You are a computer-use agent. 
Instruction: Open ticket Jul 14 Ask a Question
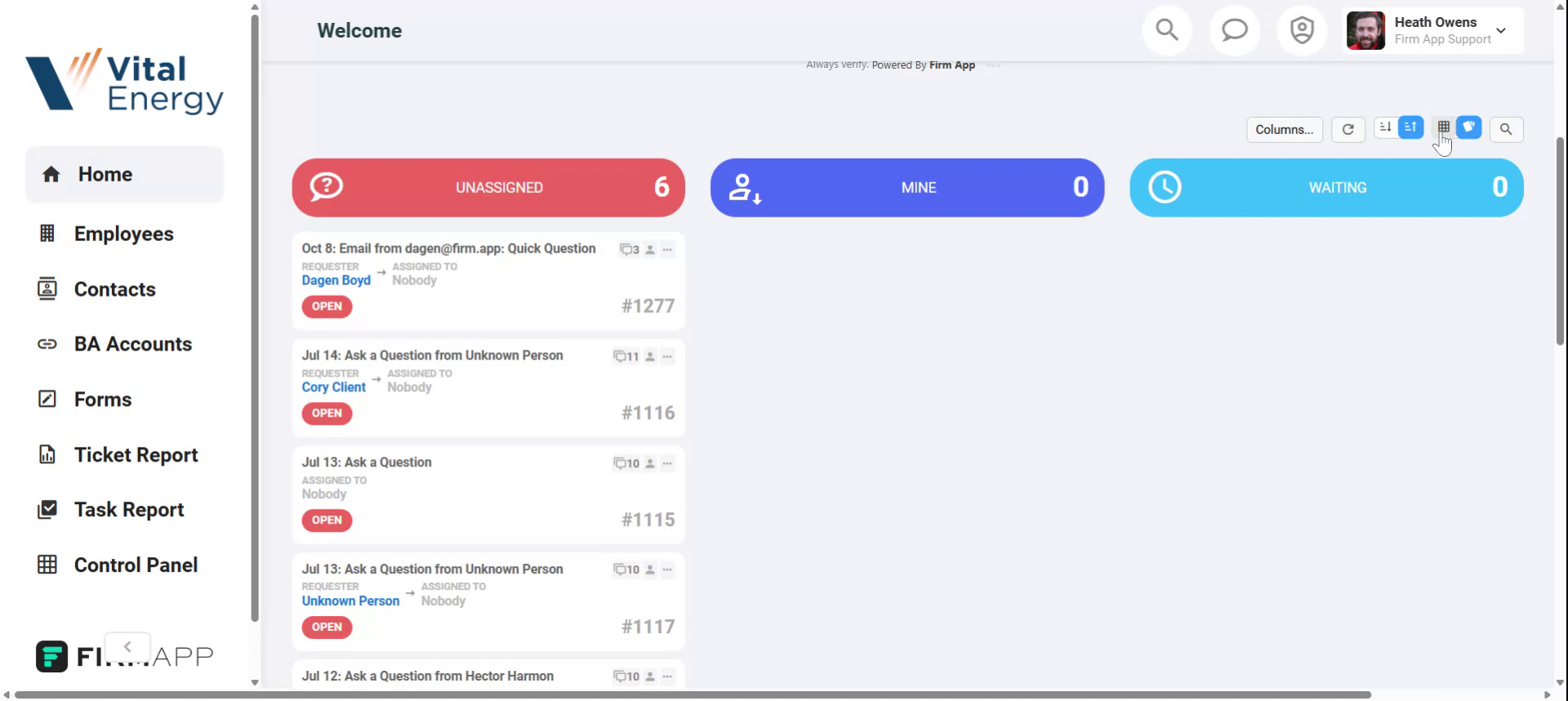coord(432,355)
